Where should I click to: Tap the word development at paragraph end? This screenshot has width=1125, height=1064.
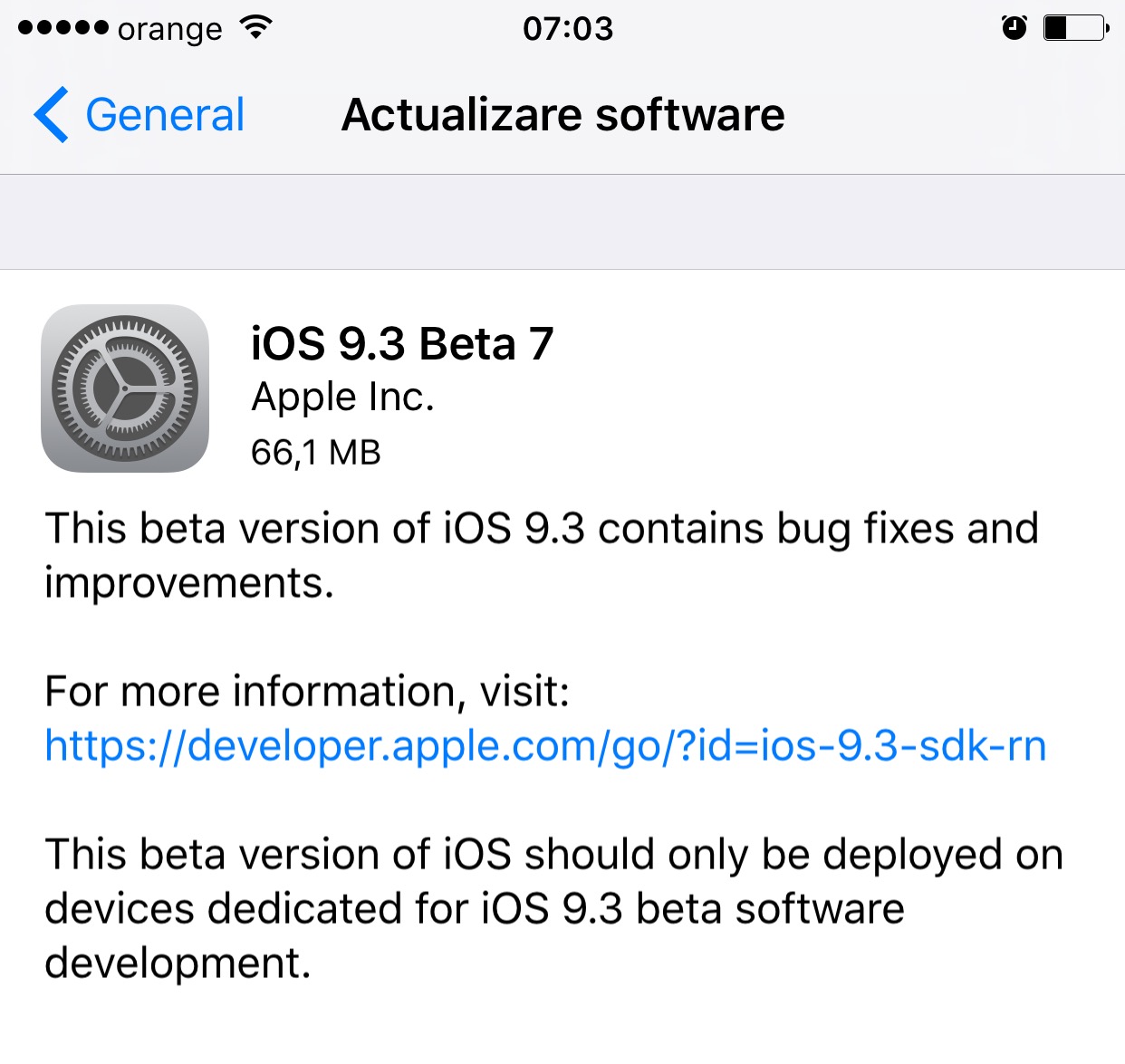pyautogui.click(x=178, y=963)
